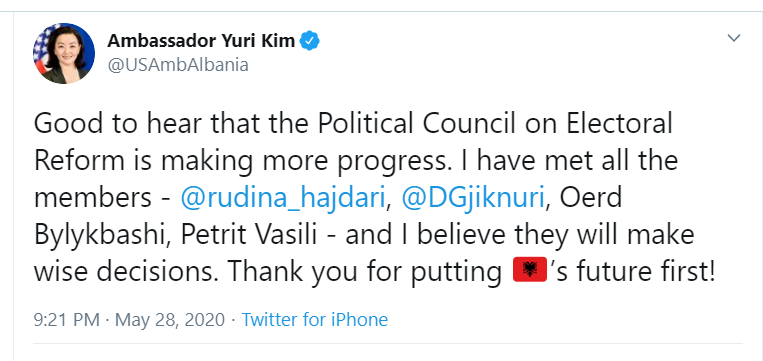Click the May 28, 2020 date
Image resolution: width=763 pixels, height=361 pixels.
pyautogui.click(x=170, y=320)
